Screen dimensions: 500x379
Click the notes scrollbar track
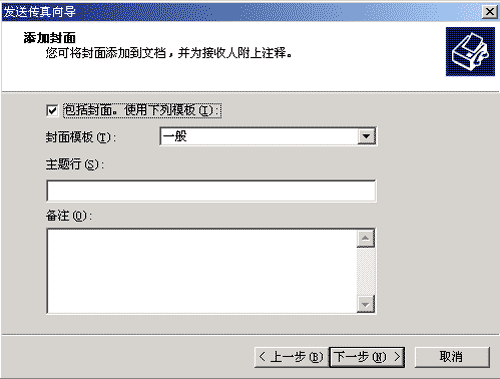click(366, 271)
